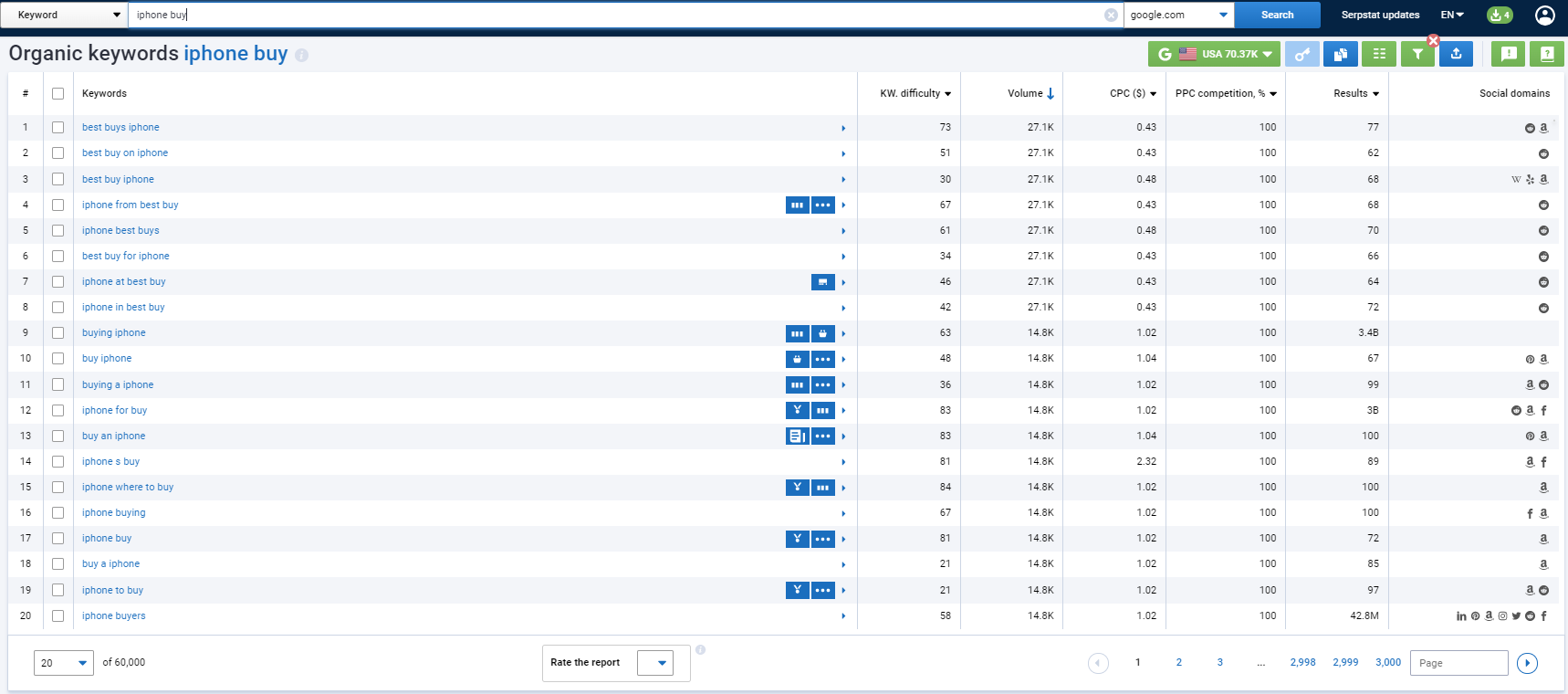Sort by Results column header

(1356, 93)
